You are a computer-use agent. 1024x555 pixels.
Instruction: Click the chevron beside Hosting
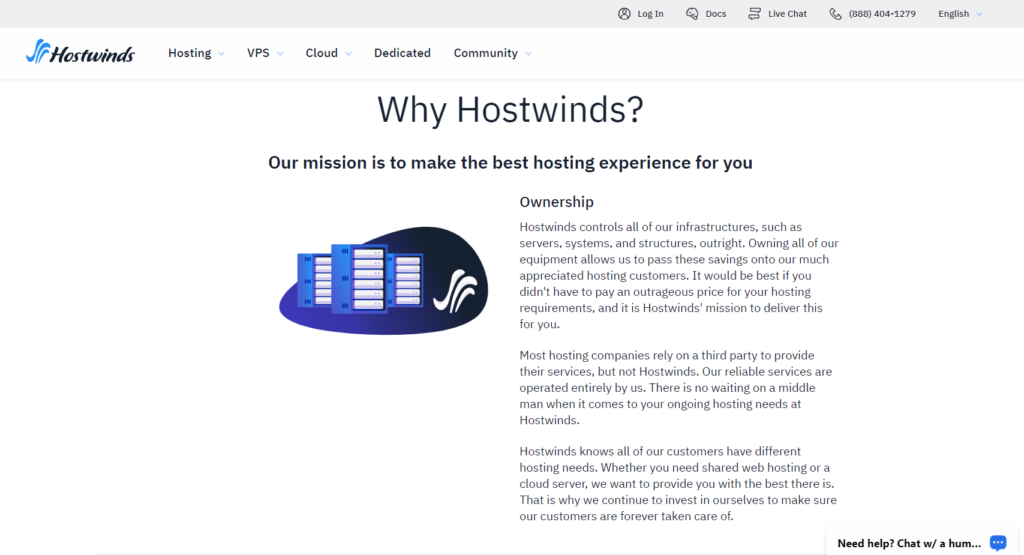click(221, 54)
